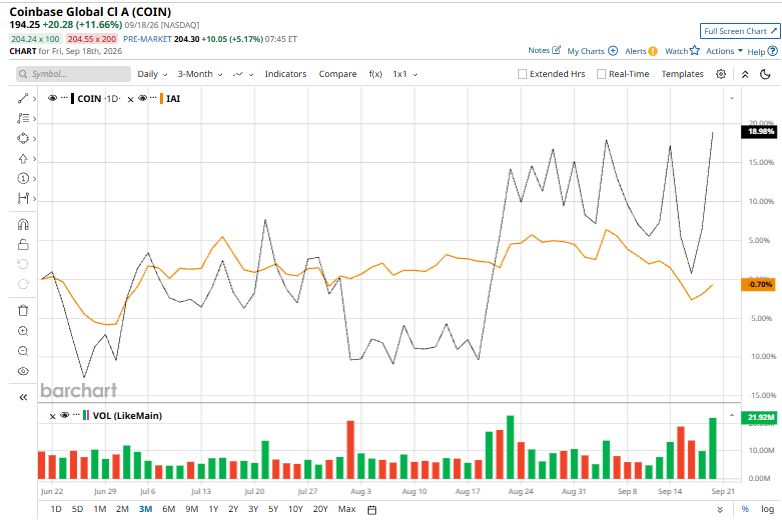Switch to dark mode moon icon

tap(765, 74)
